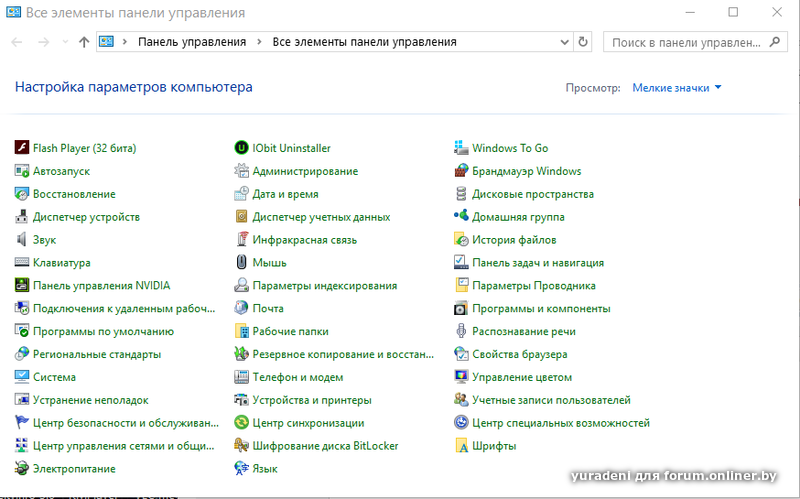This screenshot has width=800, height=499.
Task: Open address bar history dropdown arrow
Action: click(565, 42)
